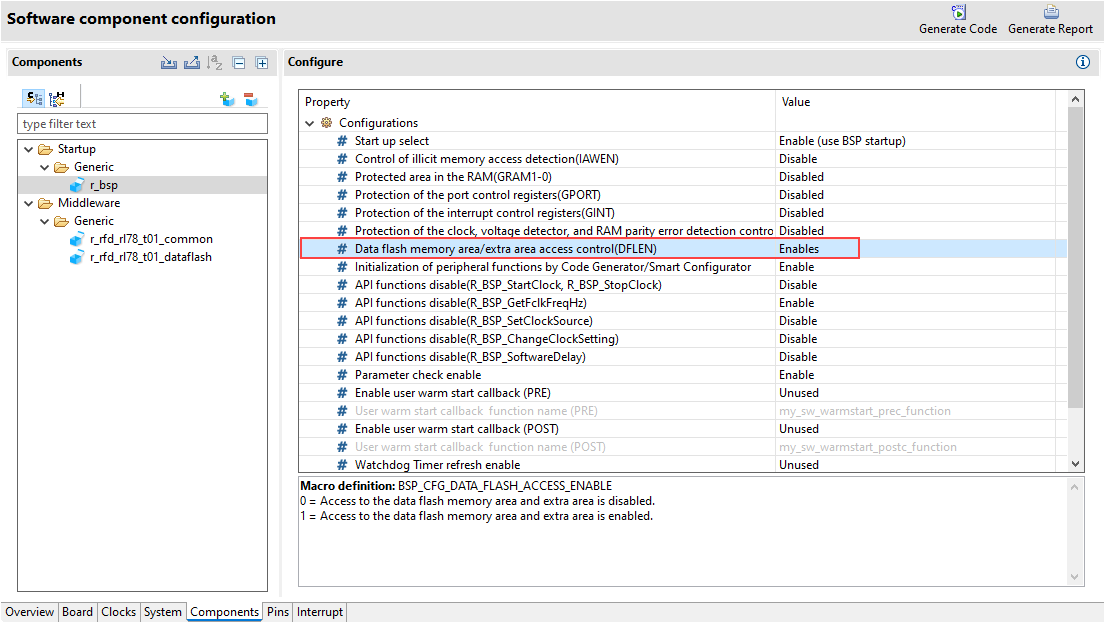The image size is (1104, 624).
Task: Click the Generate Report label
Action: point(1050,29)
